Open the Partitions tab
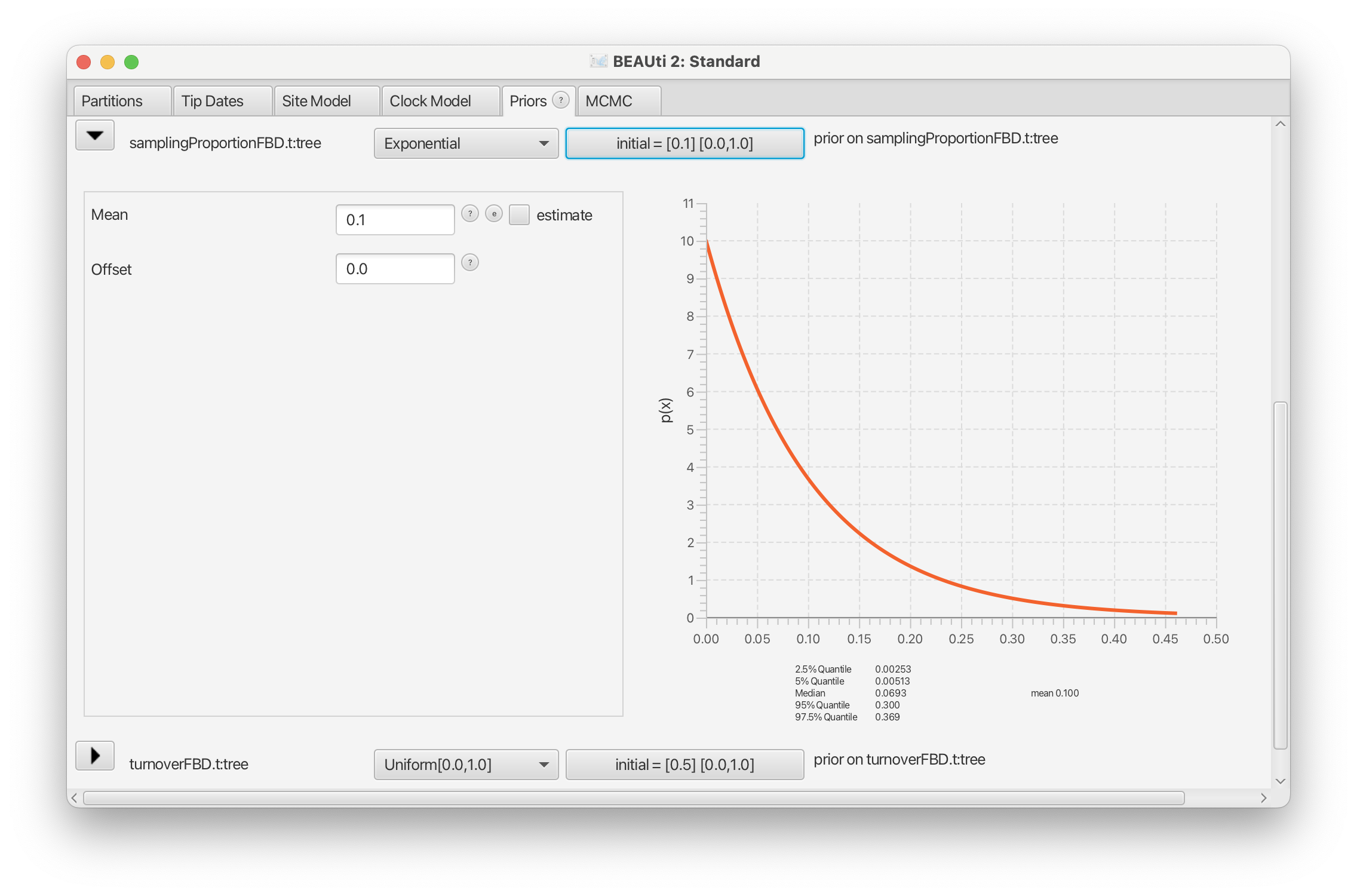 pyautogui.click(x=122, y=101)
